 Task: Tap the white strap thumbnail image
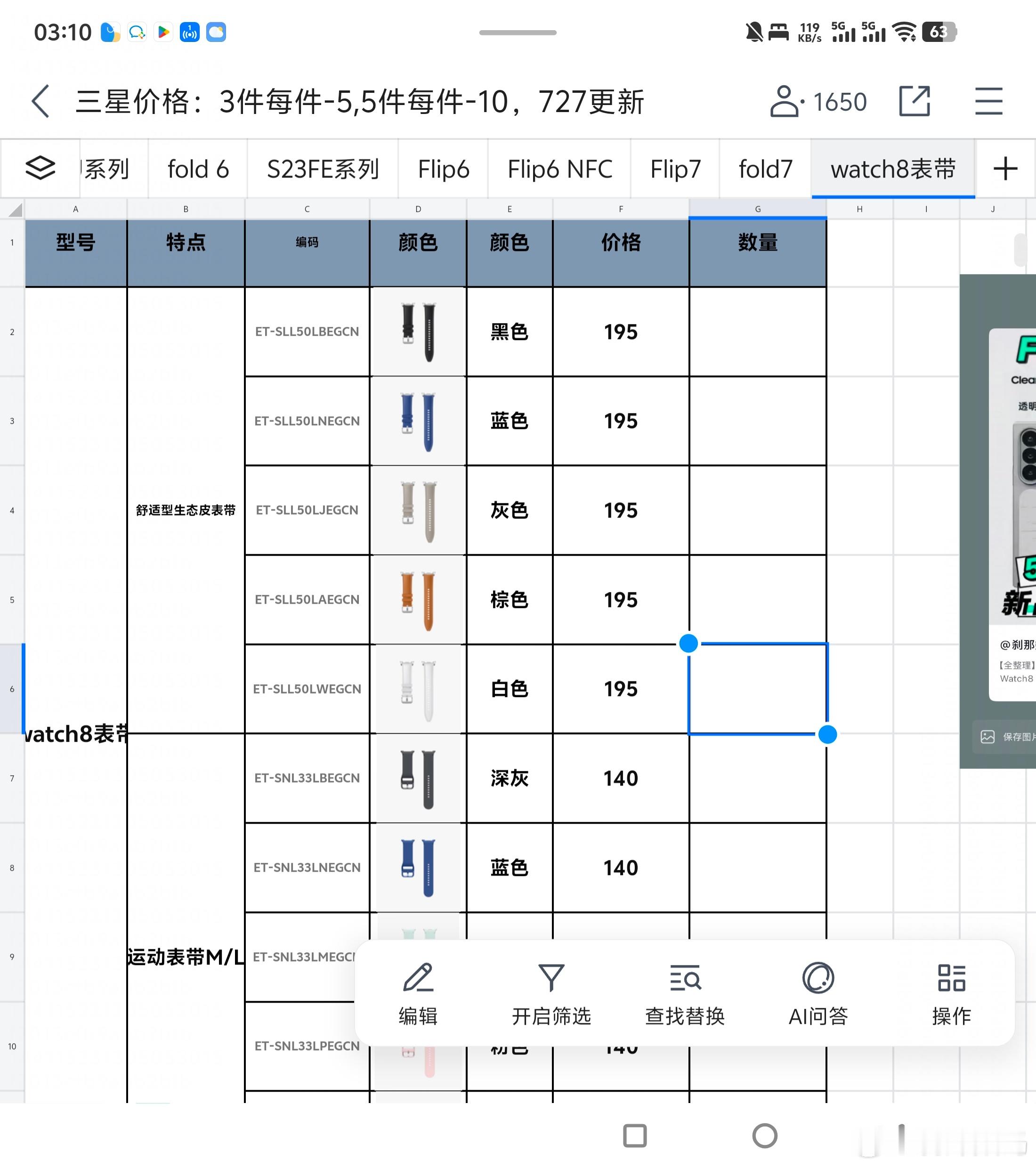(418, 689)
